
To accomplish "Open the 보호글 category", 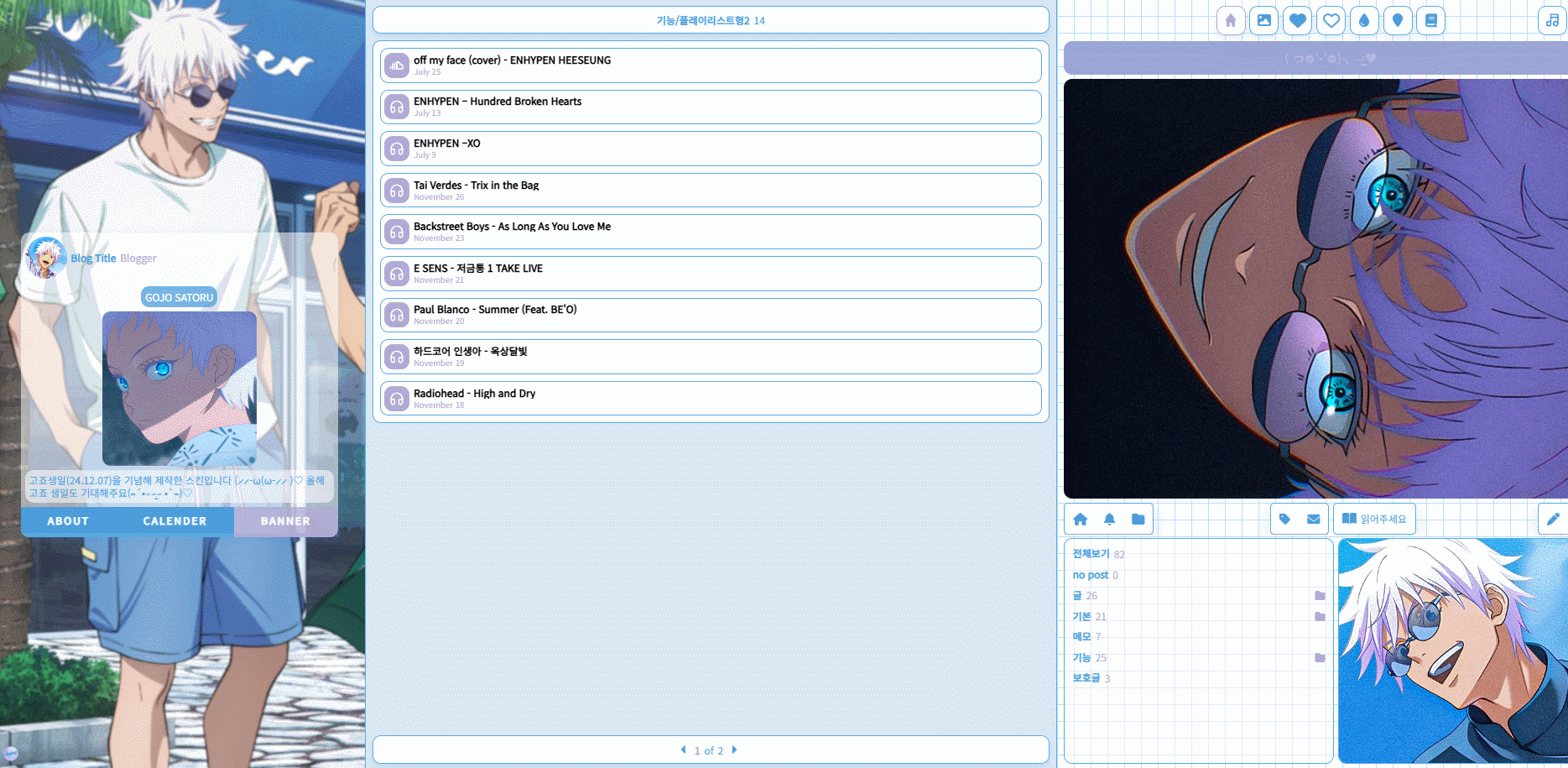I will click(1086, 678).
